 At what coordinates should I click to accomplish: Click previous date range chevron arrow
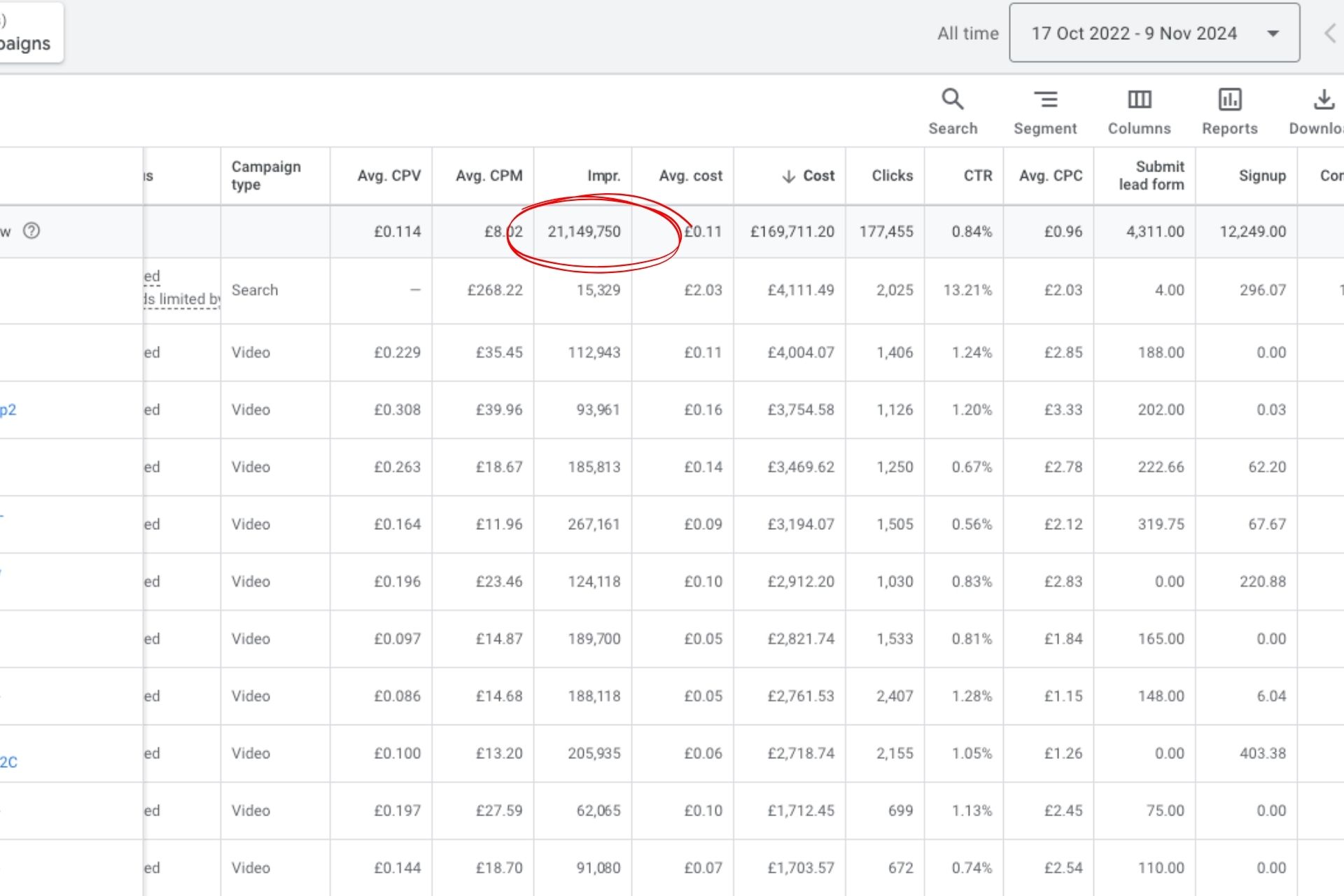point(1329,33)
